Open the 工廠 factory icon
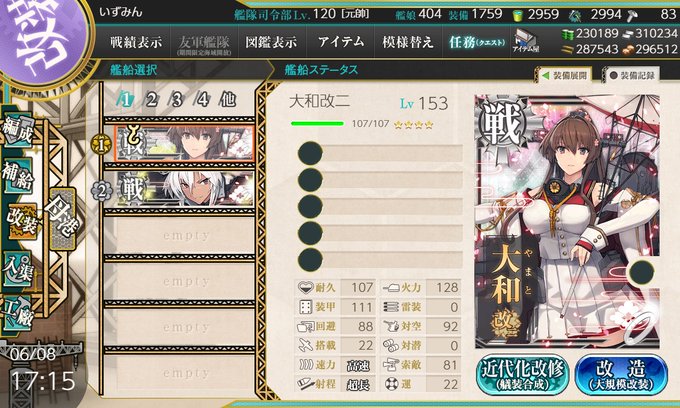Viewport: 680px width, 408px height. 17,313
